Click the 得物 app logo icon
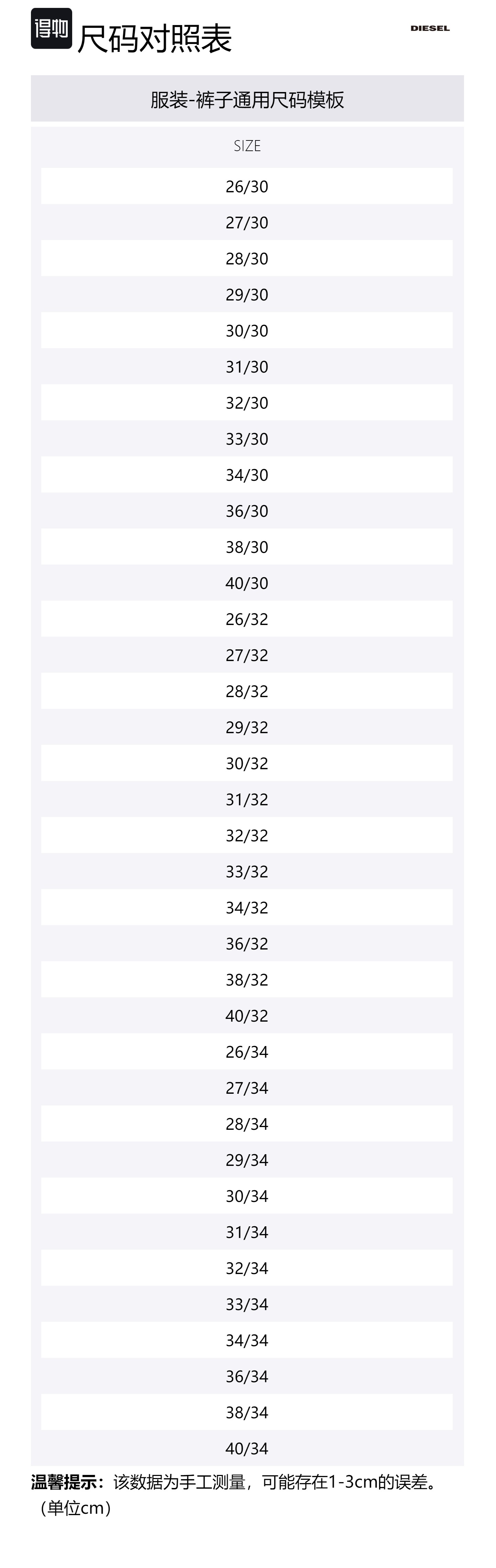Viewport: 496px width, 1568px height. [51, 29]
